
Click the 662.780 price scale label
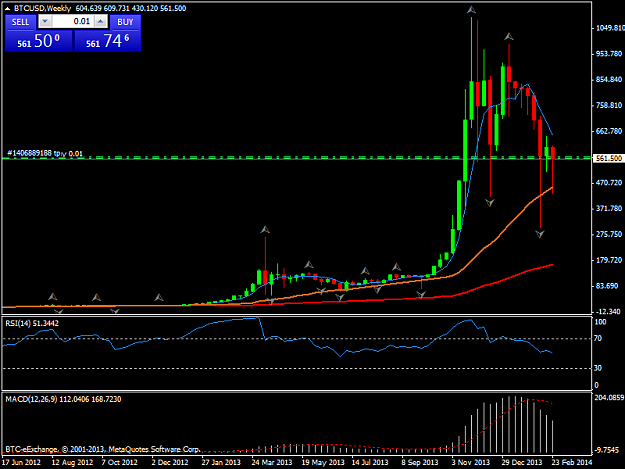pos(609,131)
